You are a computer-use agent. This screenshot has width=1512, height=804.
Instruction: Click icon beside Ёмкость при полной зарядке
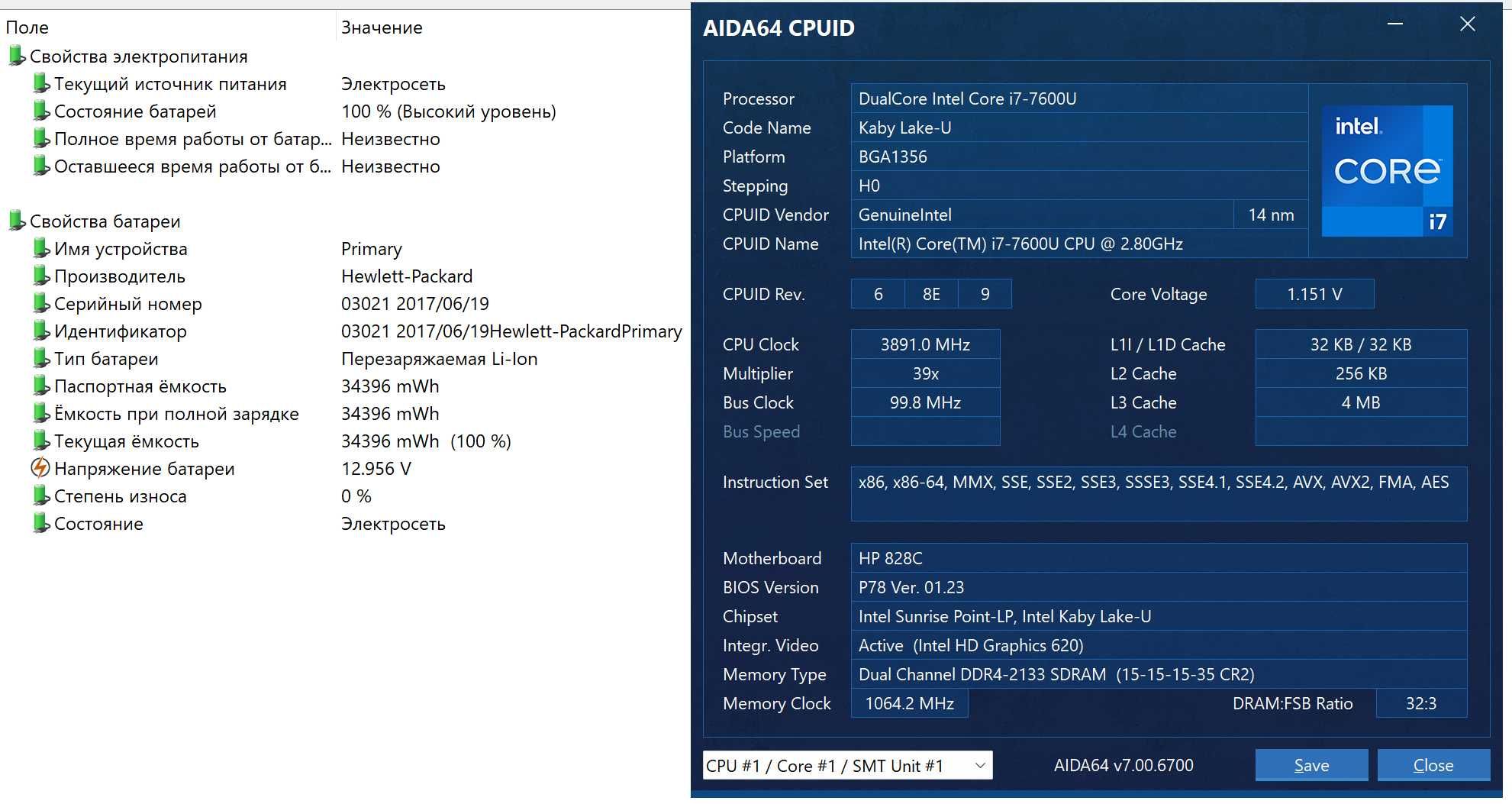click(41, 413)
